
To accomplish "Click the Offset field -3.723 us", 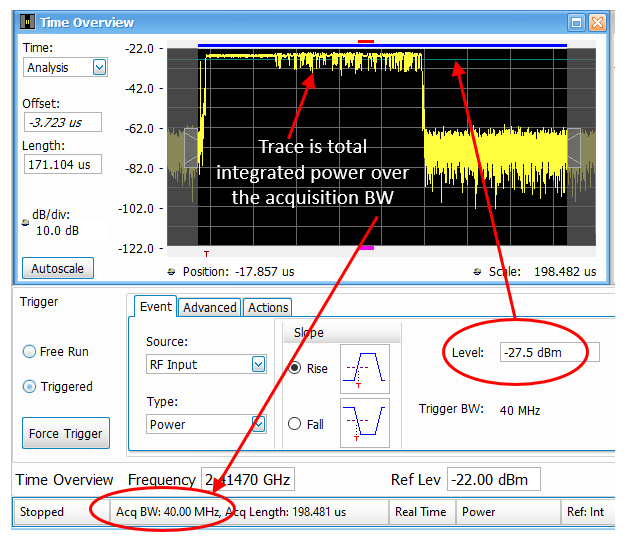I will click(63, 122).
